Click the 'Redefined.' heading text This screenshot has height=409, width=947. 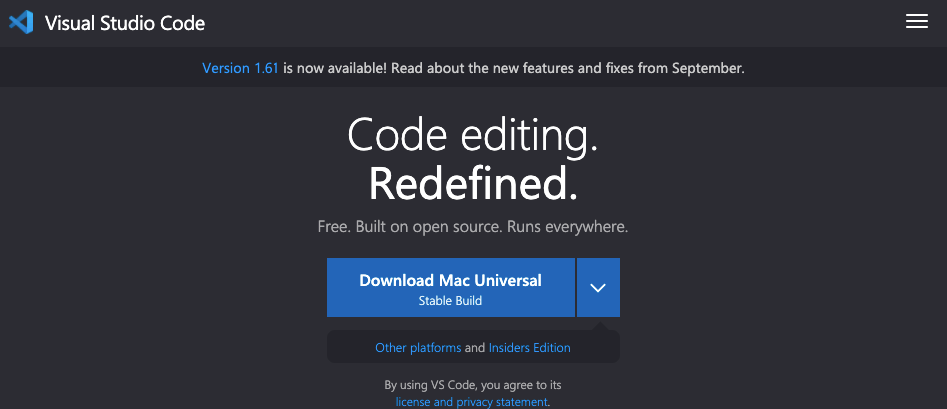[x=473, y=184]
